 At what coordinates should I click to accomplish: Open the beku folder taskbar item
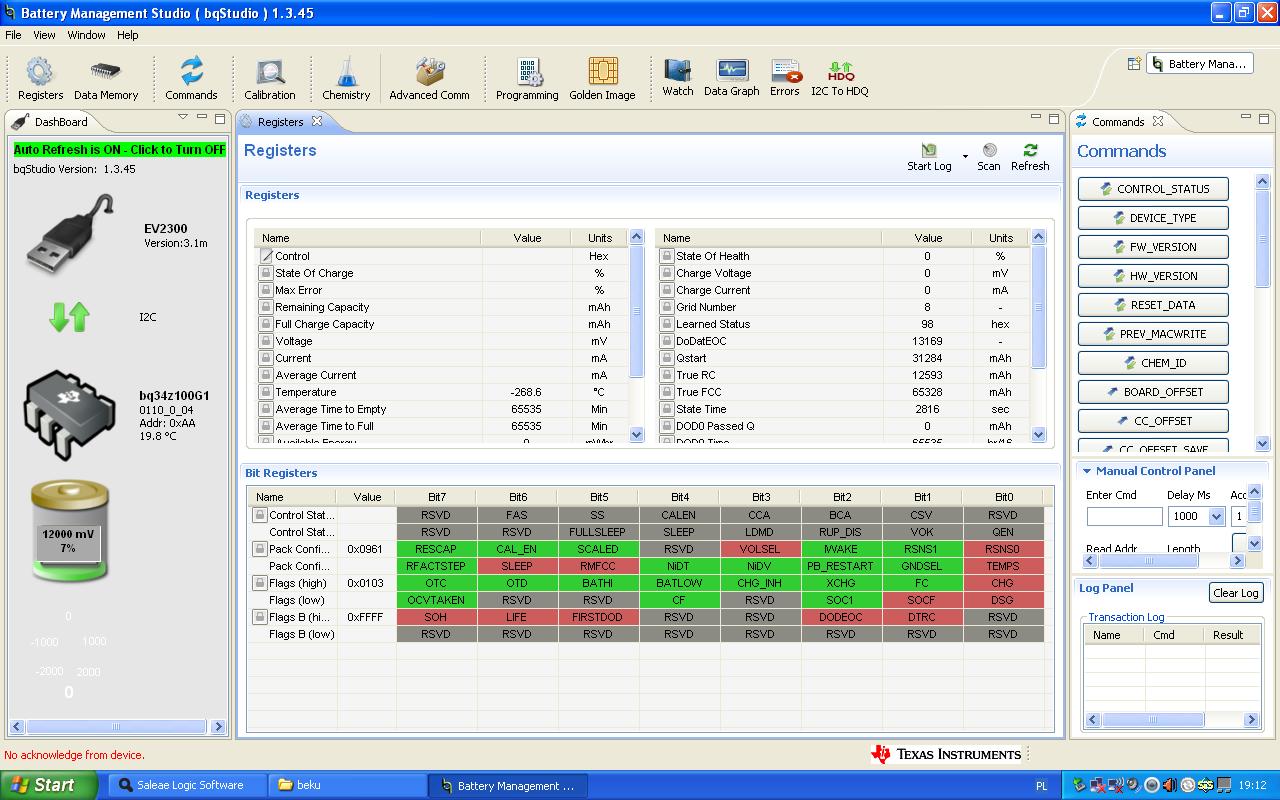tap(347, 785)
